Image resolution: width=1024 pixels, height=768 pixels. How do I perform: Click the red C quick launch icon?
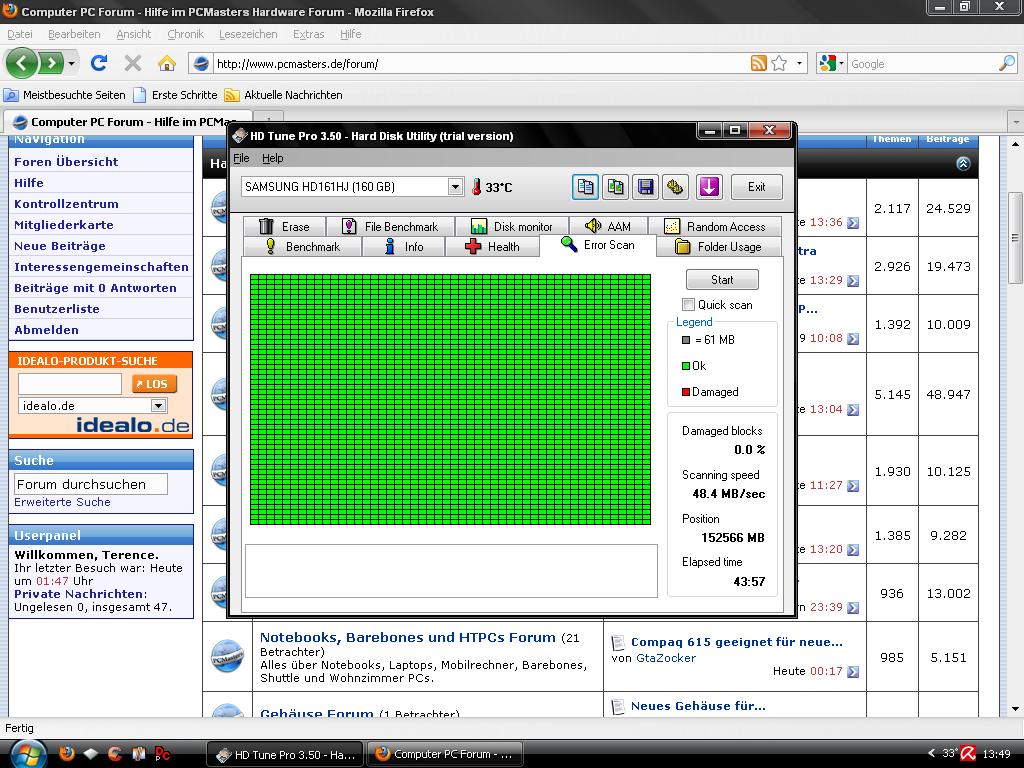click(x=114, y=754)
